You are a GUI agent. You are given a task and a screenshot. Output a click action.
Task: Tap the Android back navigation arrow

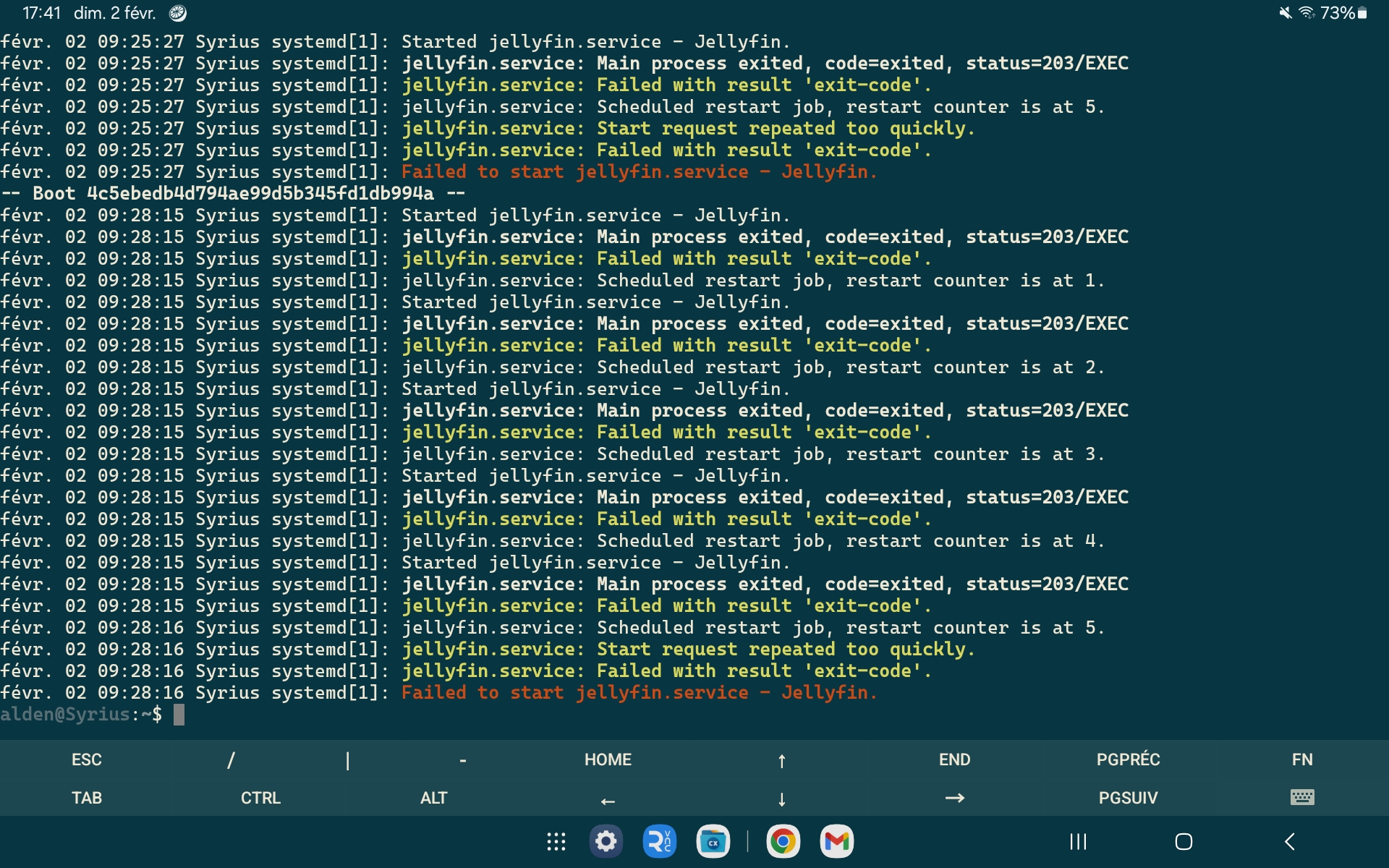click(1289, 841)
